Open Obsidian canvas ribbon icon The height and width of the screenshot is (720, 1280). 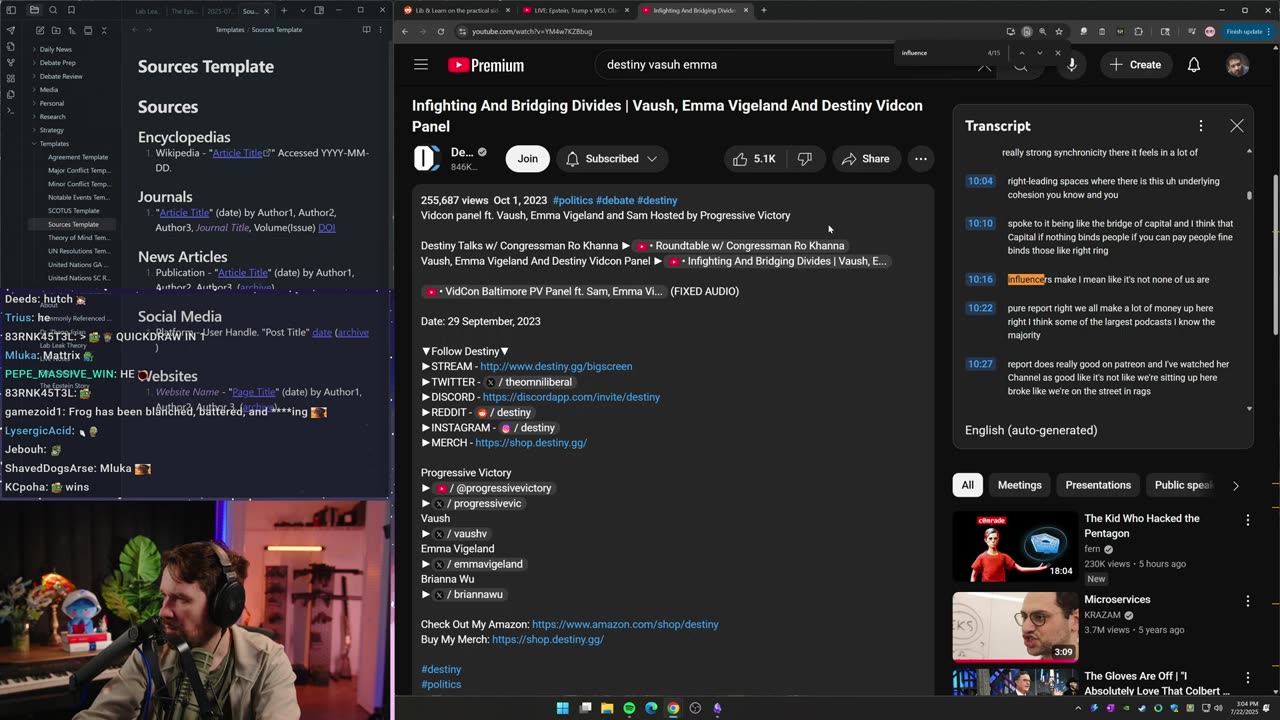(10, 78)
